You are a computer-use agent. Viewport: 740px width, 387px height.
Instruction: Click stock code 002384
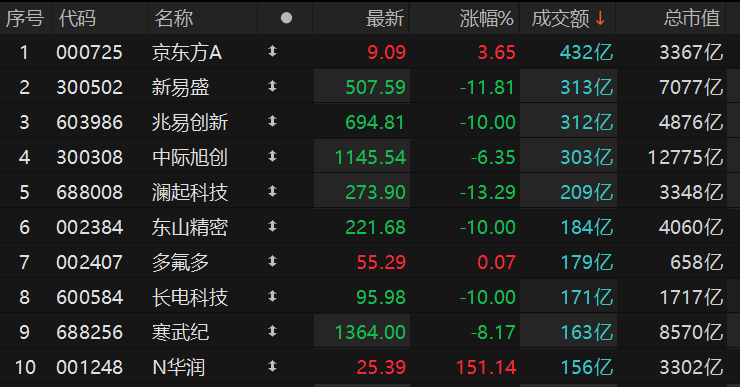tap(89, 227)
